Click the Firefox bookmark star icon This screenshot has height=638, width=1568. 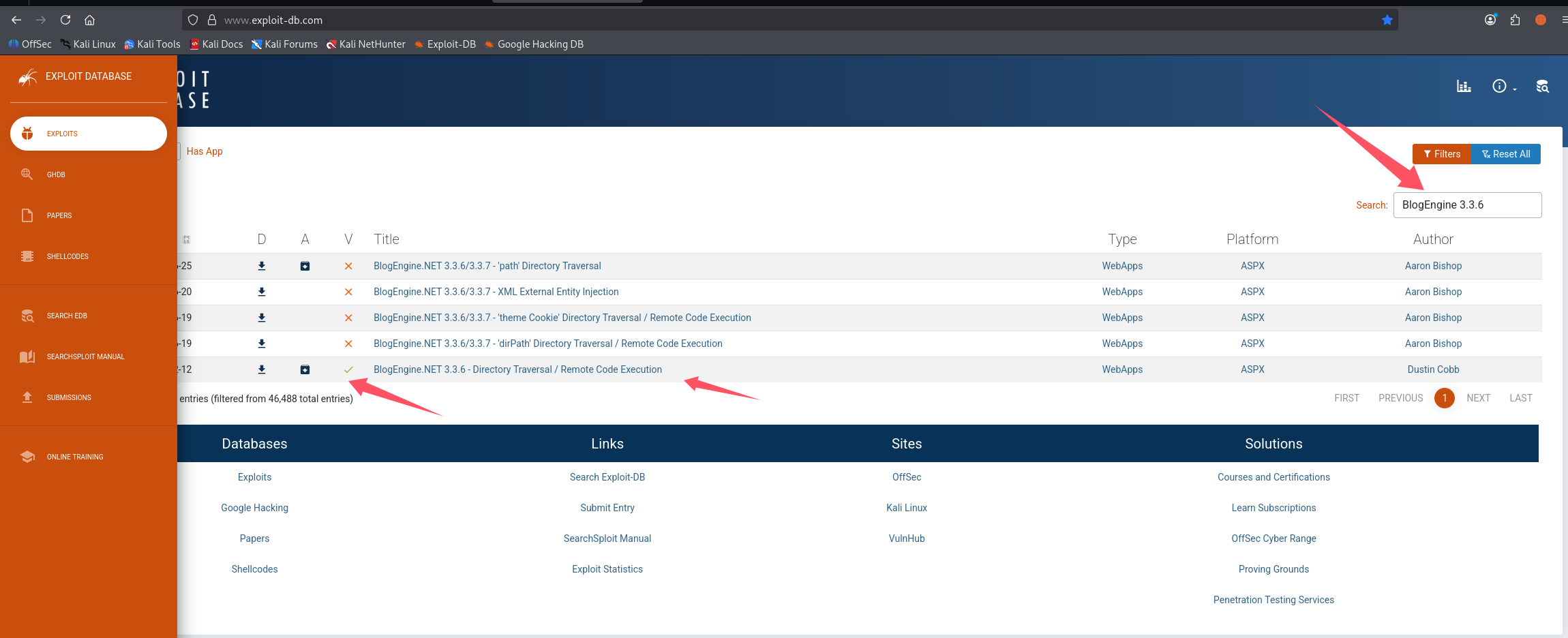[x=1387, y=20]
